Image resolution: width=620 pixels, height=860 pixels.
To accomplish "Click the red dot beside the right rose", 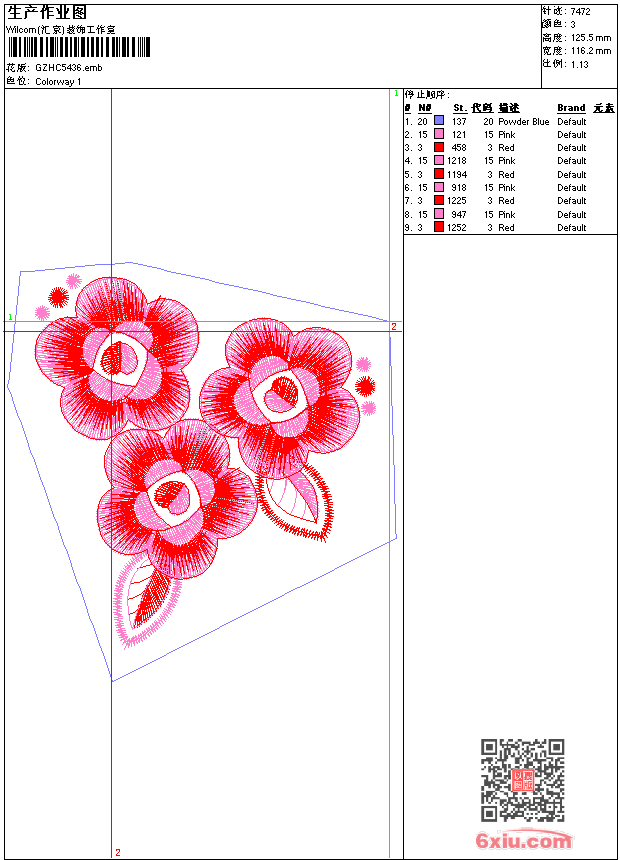I will (x=365, y=387).
